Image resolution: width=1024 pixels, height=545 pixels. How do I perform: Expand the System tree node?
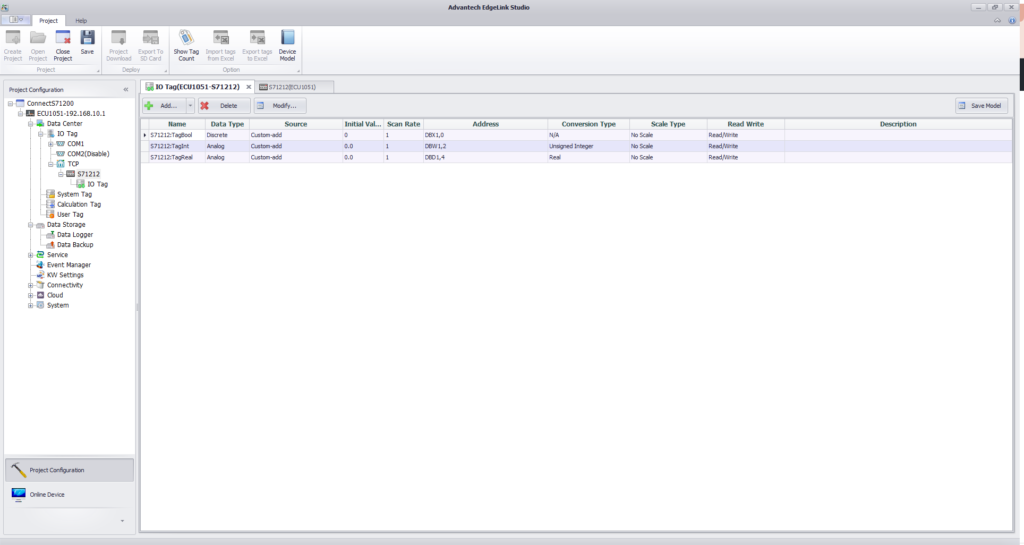pyautogui.click(x=30, y=305)
